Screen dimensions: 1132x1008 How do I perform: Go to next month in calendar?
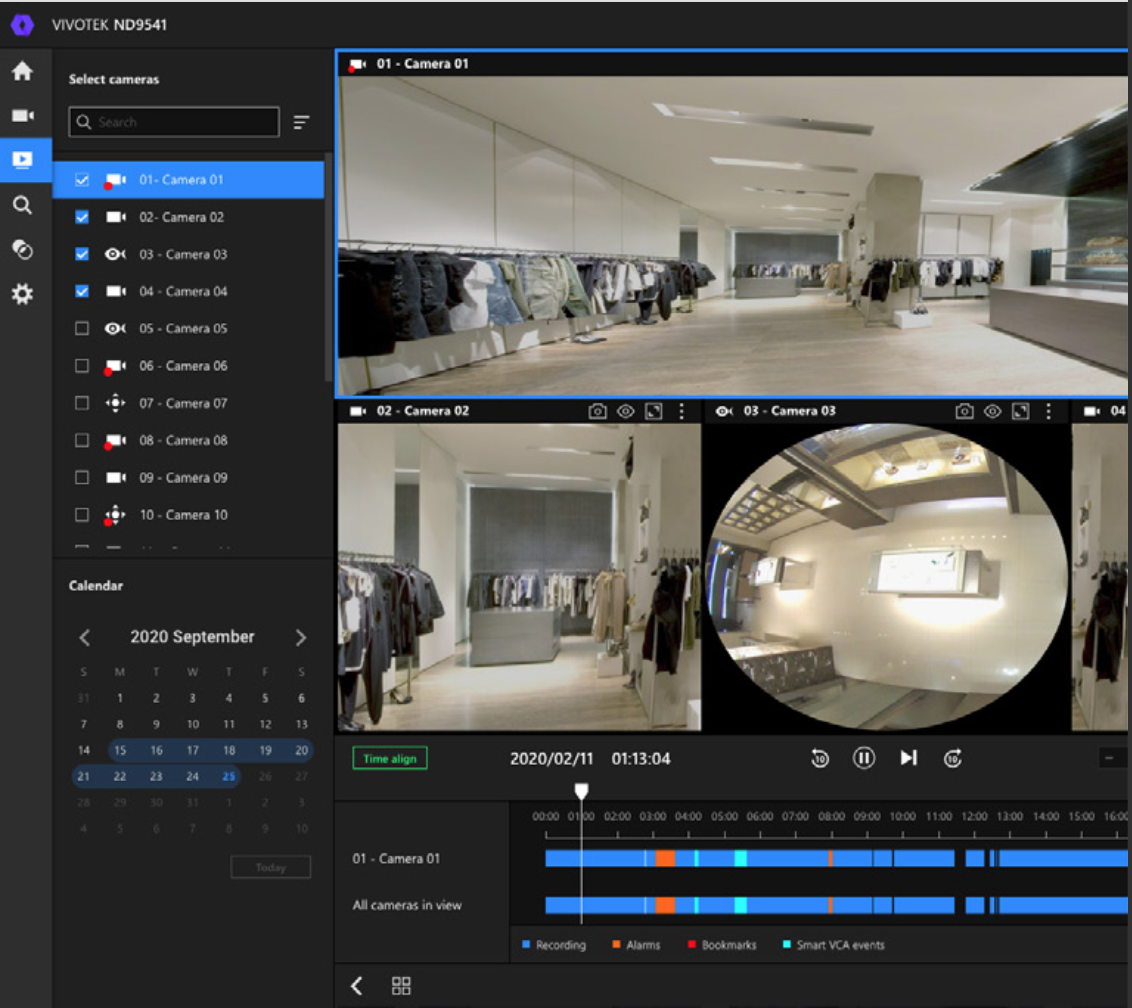click(300, 638)
